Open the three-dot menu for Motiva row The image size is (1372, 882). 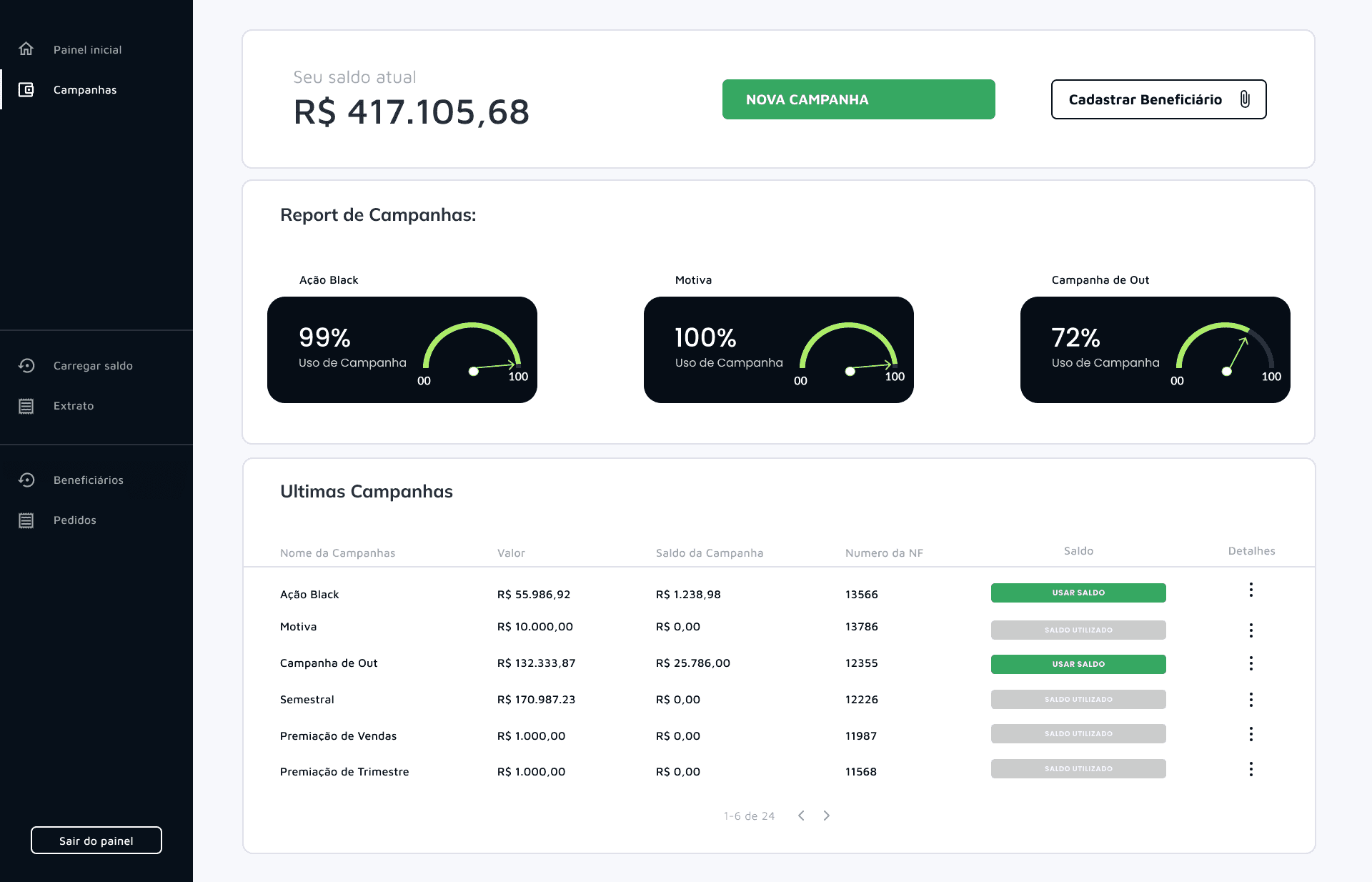click(1251, 630)
